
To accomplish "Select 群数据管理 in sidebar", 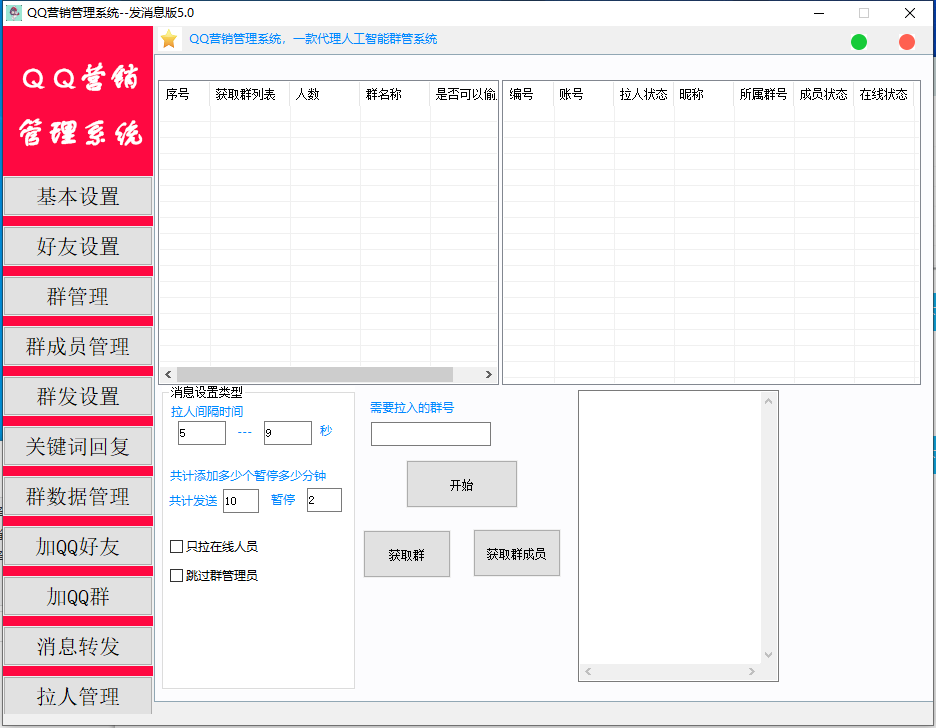I will [x=78, y=496].
